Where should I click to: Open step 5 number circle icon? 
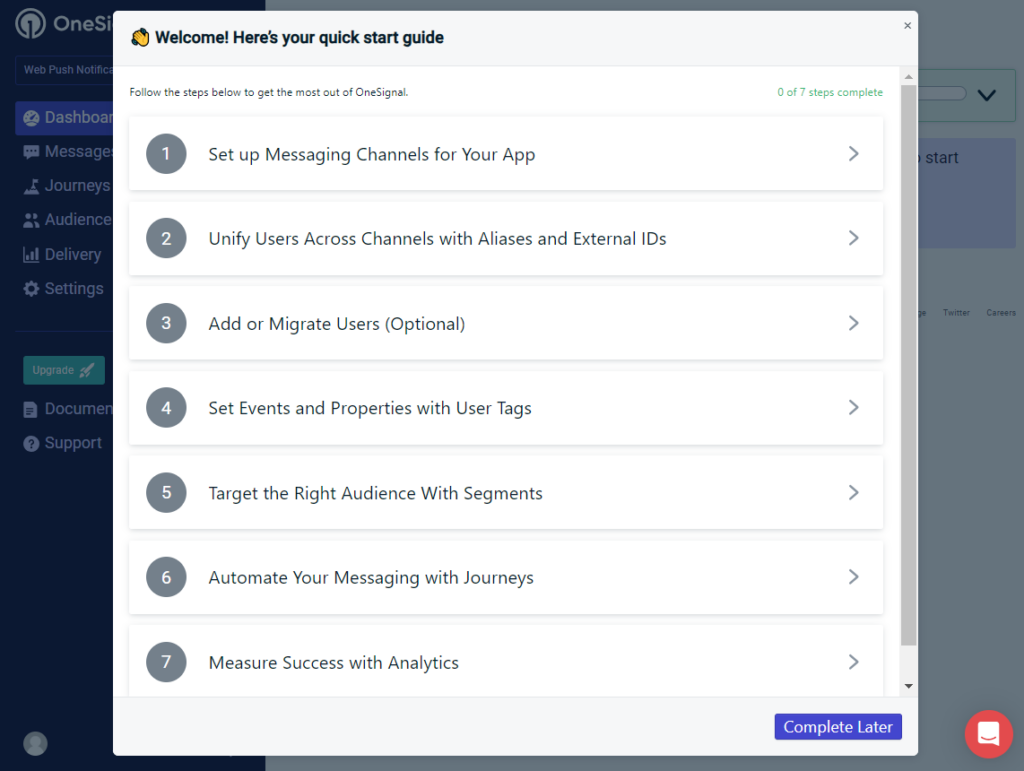166,492
